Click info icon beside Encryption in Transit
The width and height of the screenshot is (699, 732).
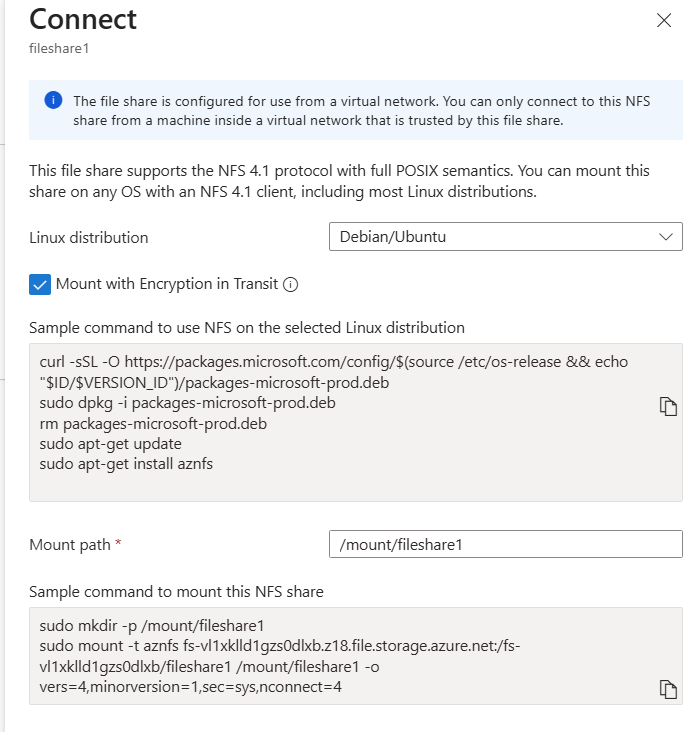[291, 285]
